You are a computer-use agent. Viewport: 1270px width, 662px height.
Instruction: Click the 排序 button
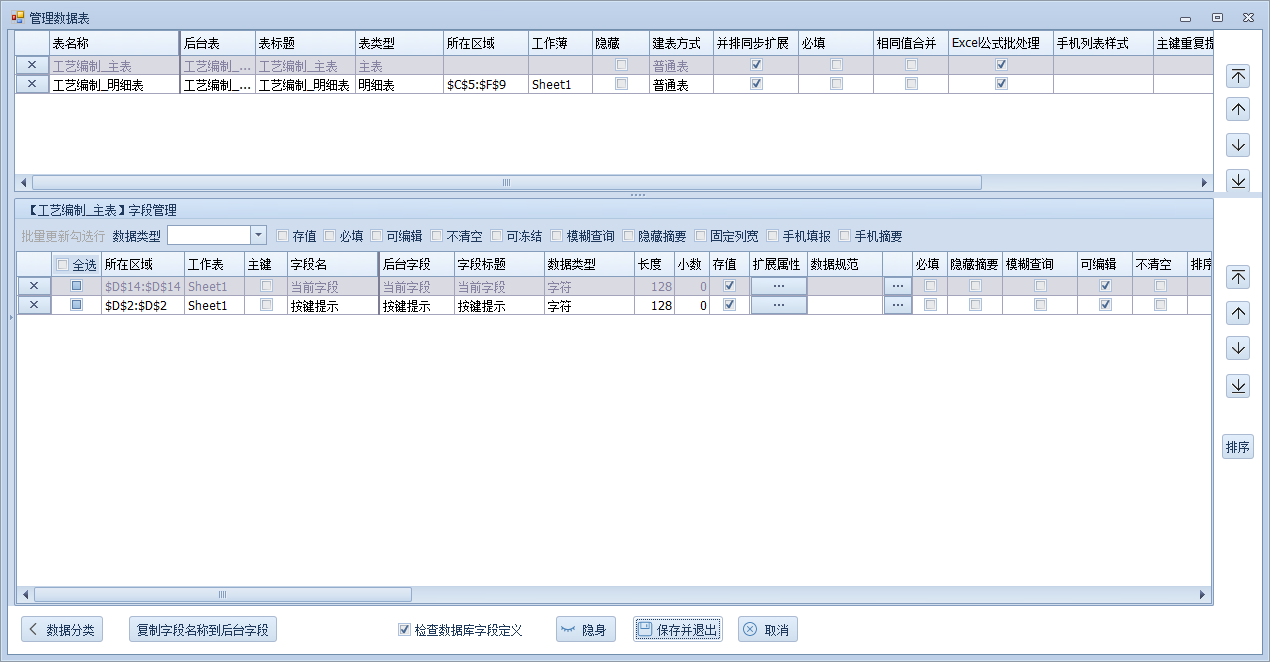coord(1238,447)
